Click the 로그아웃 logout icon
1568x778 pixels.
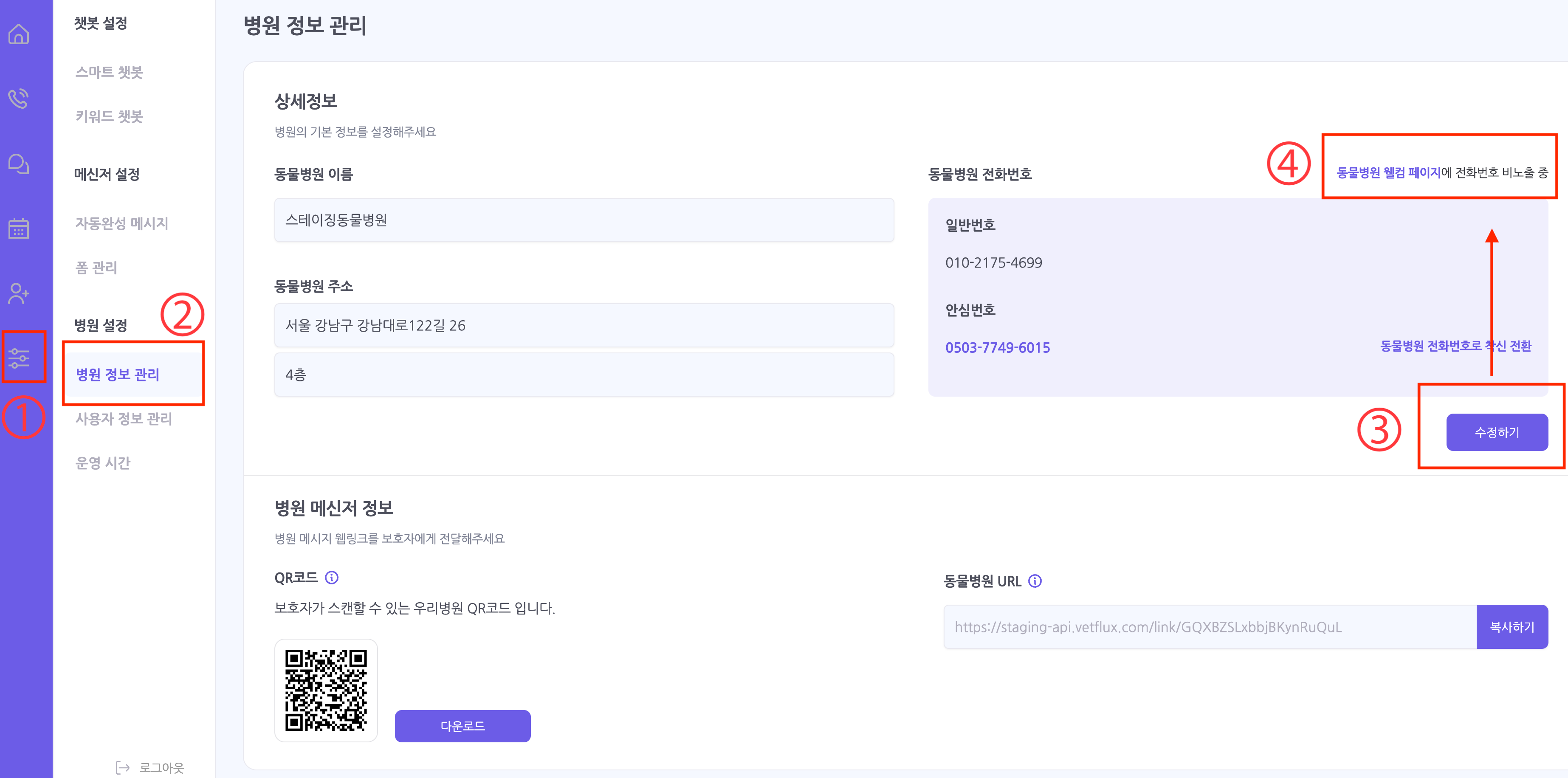pyautogui.click(x=123, y=768)
